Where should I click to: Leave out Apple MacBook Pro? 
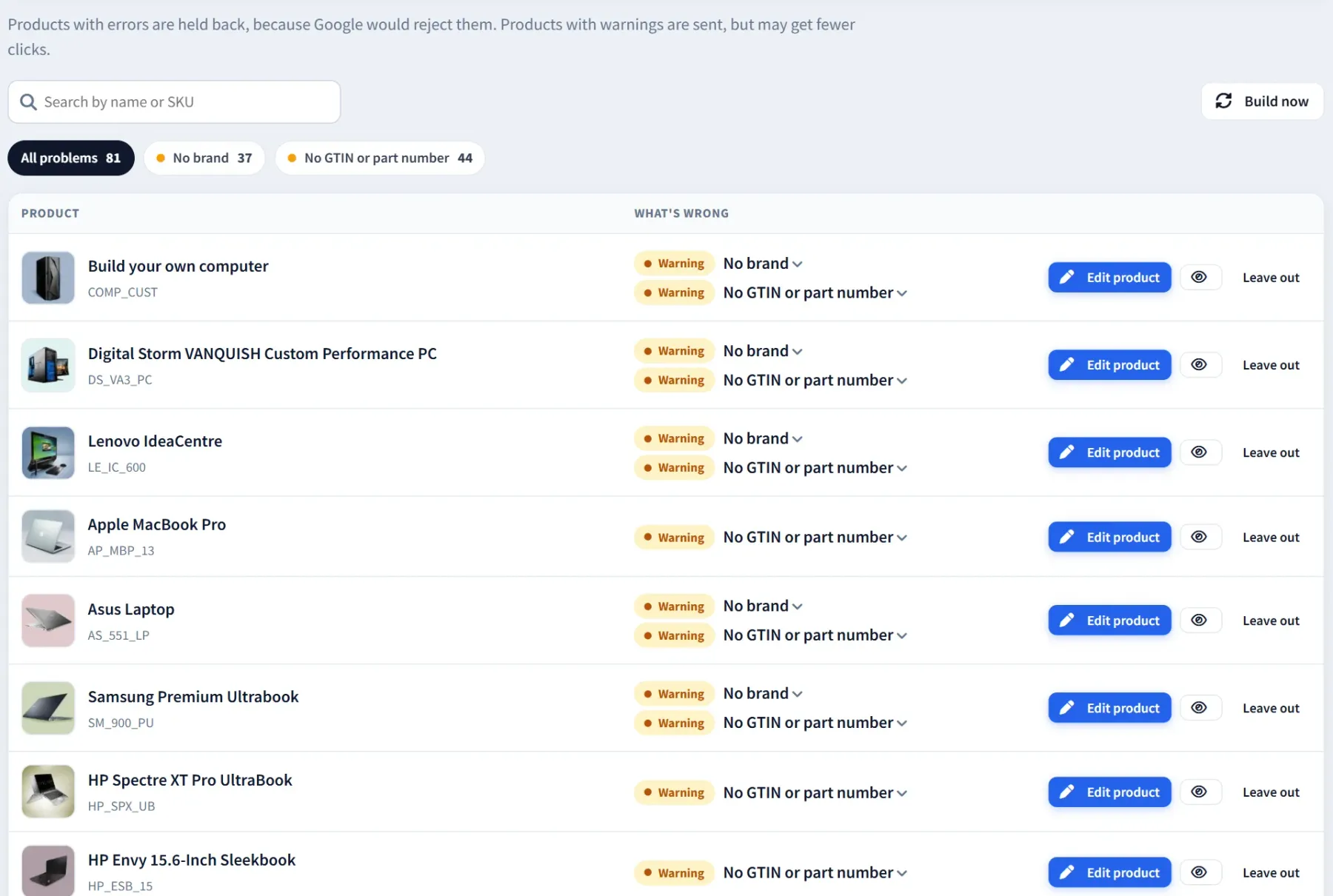tap(1271, 538)
